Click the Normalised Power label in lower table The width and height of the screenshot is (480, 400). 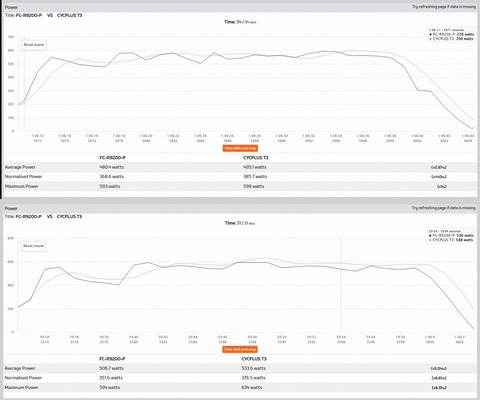pos(23,378)
